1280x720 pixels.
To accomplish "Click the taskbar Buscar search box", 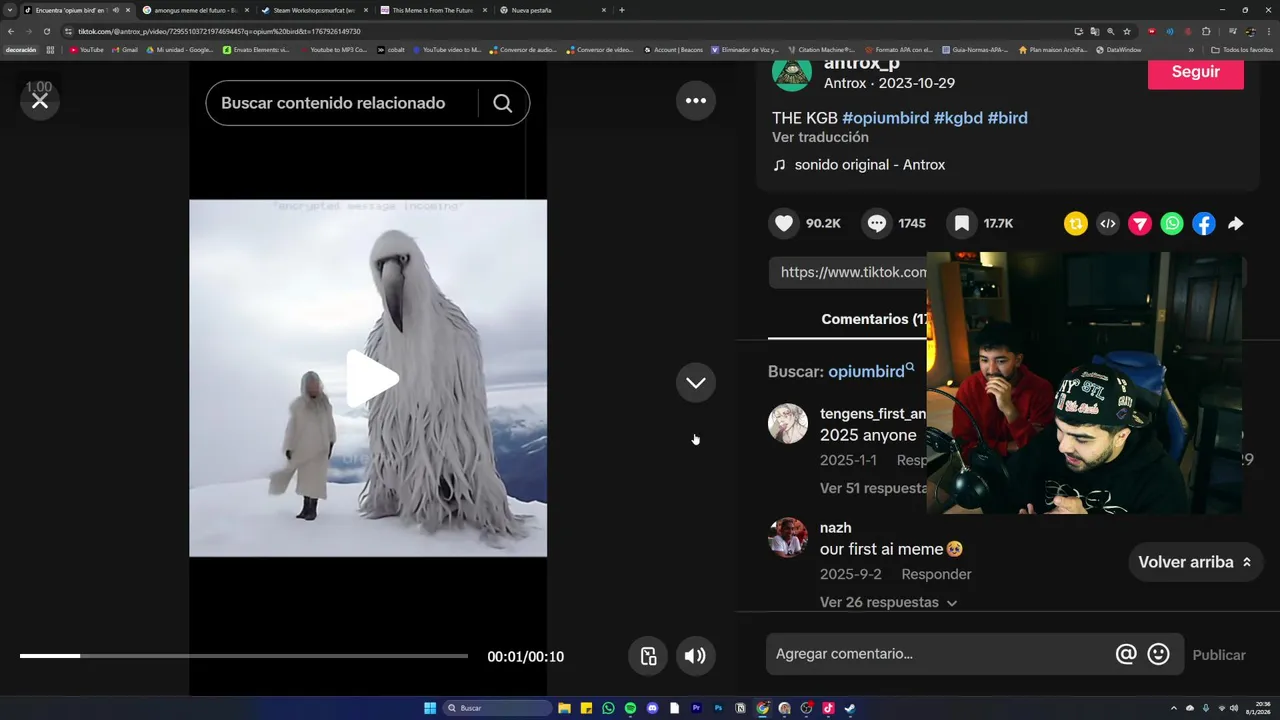I will [498, 708].
